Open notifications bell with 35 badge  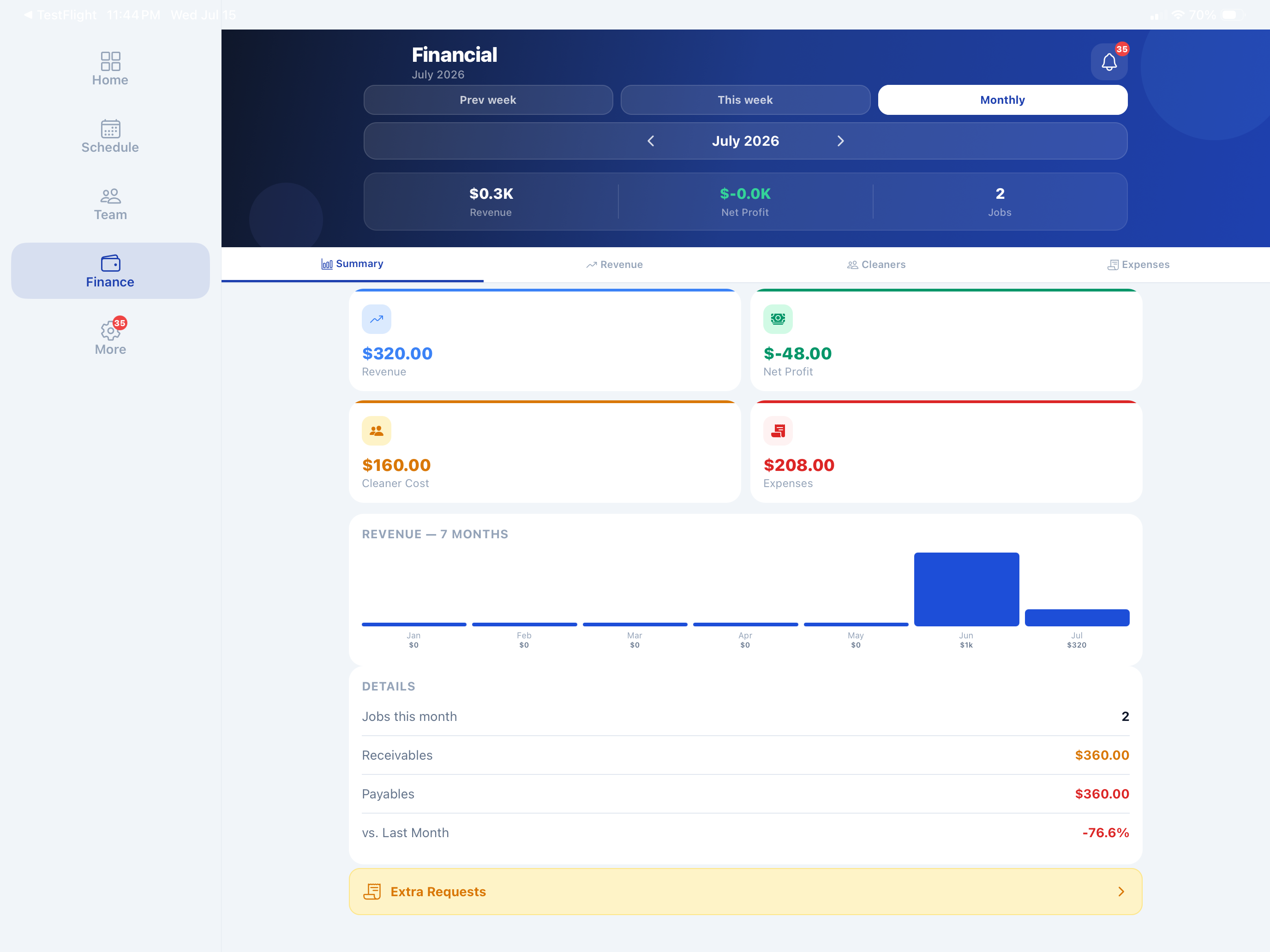point(1108,62)
